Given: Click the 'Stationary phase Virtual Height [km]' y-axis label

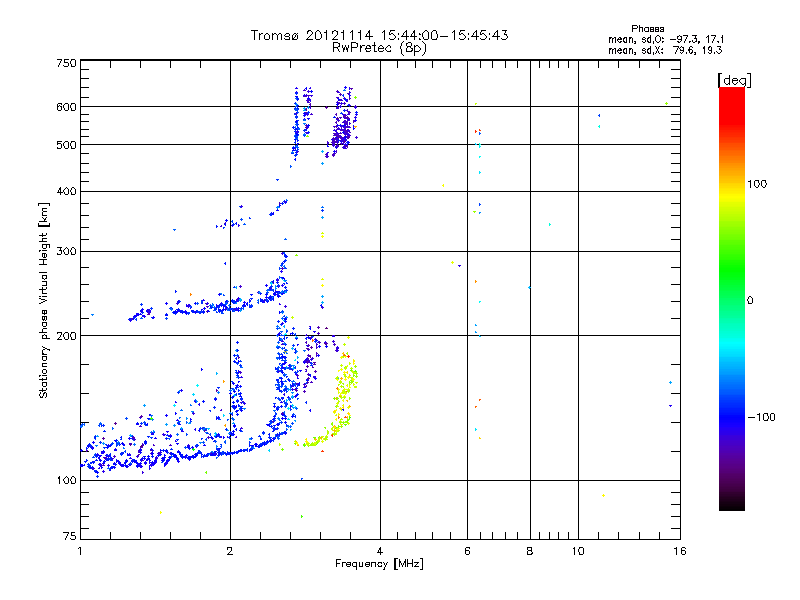Looking at the screenshot, I should (x=44, y=301).
